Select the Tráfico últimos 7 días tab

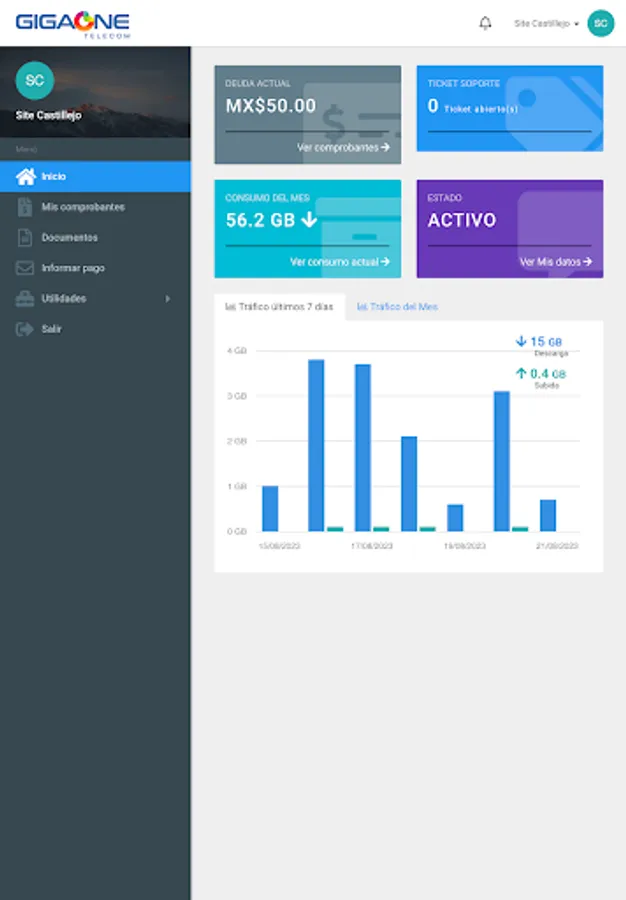click(279, 307)
